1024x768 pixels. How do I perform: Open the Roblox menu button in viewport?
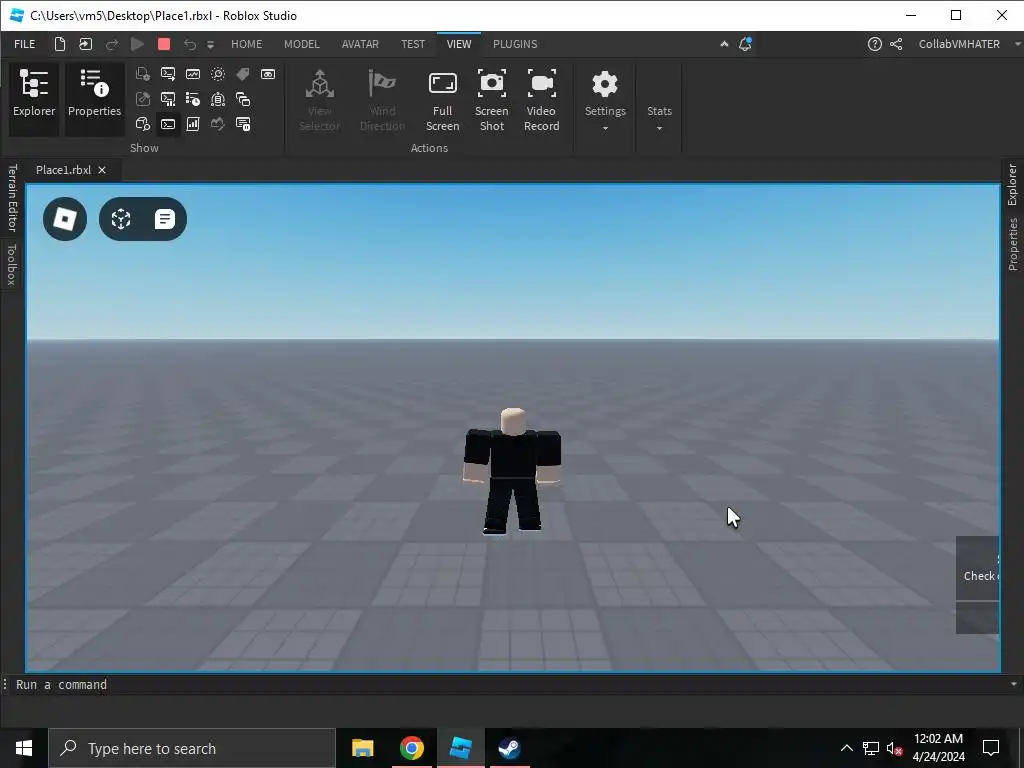point(65,219)
